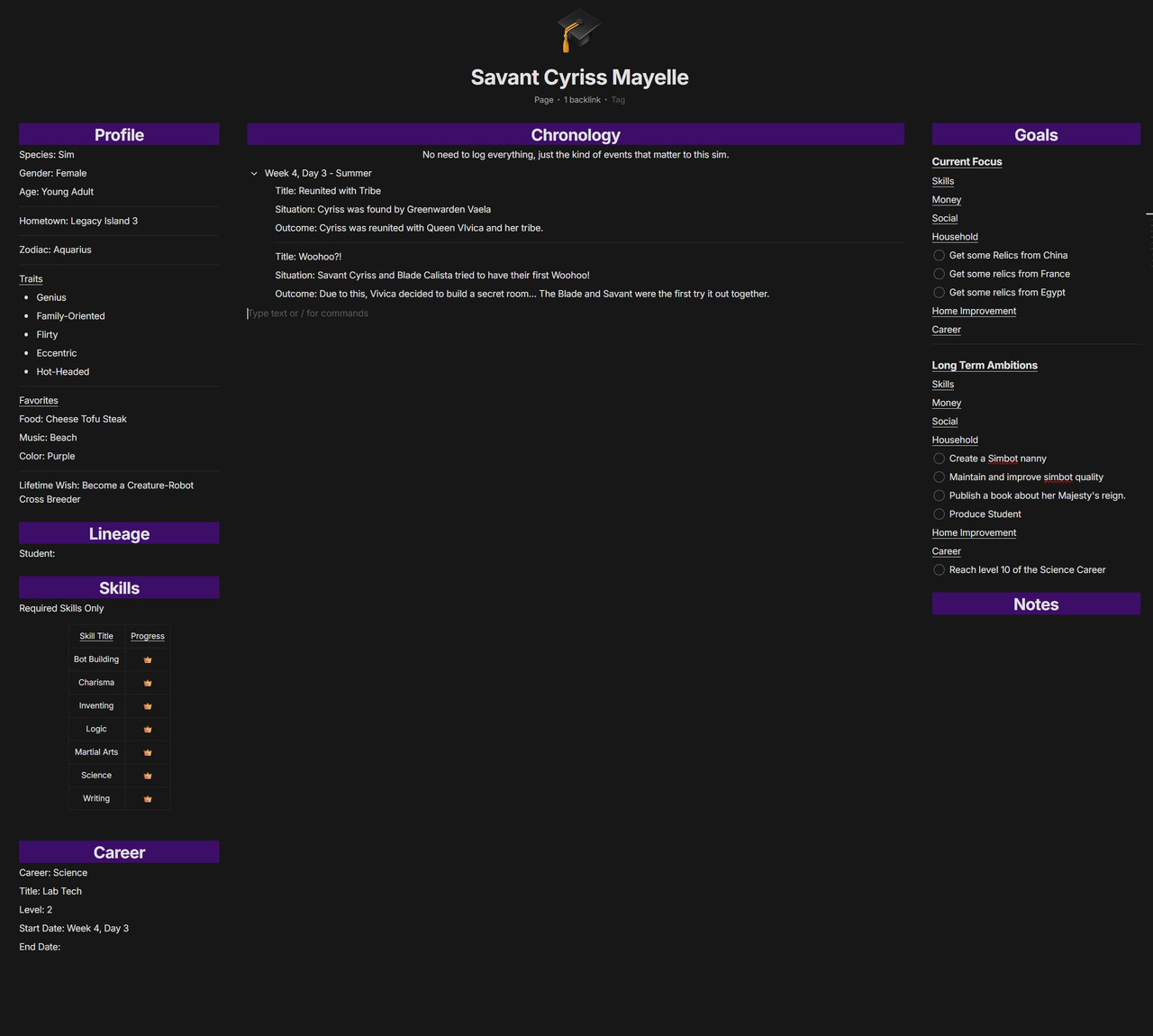Check off Get some relics from Egypt
Screen dimensions: 1153x1036
[939, 293]
